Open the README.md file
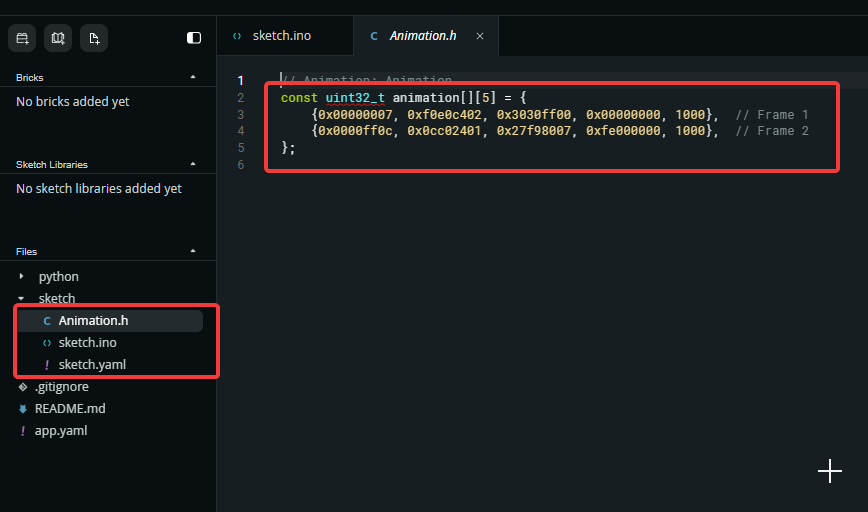Viewport: 868px width, 512px height. (x=70, y=408)
